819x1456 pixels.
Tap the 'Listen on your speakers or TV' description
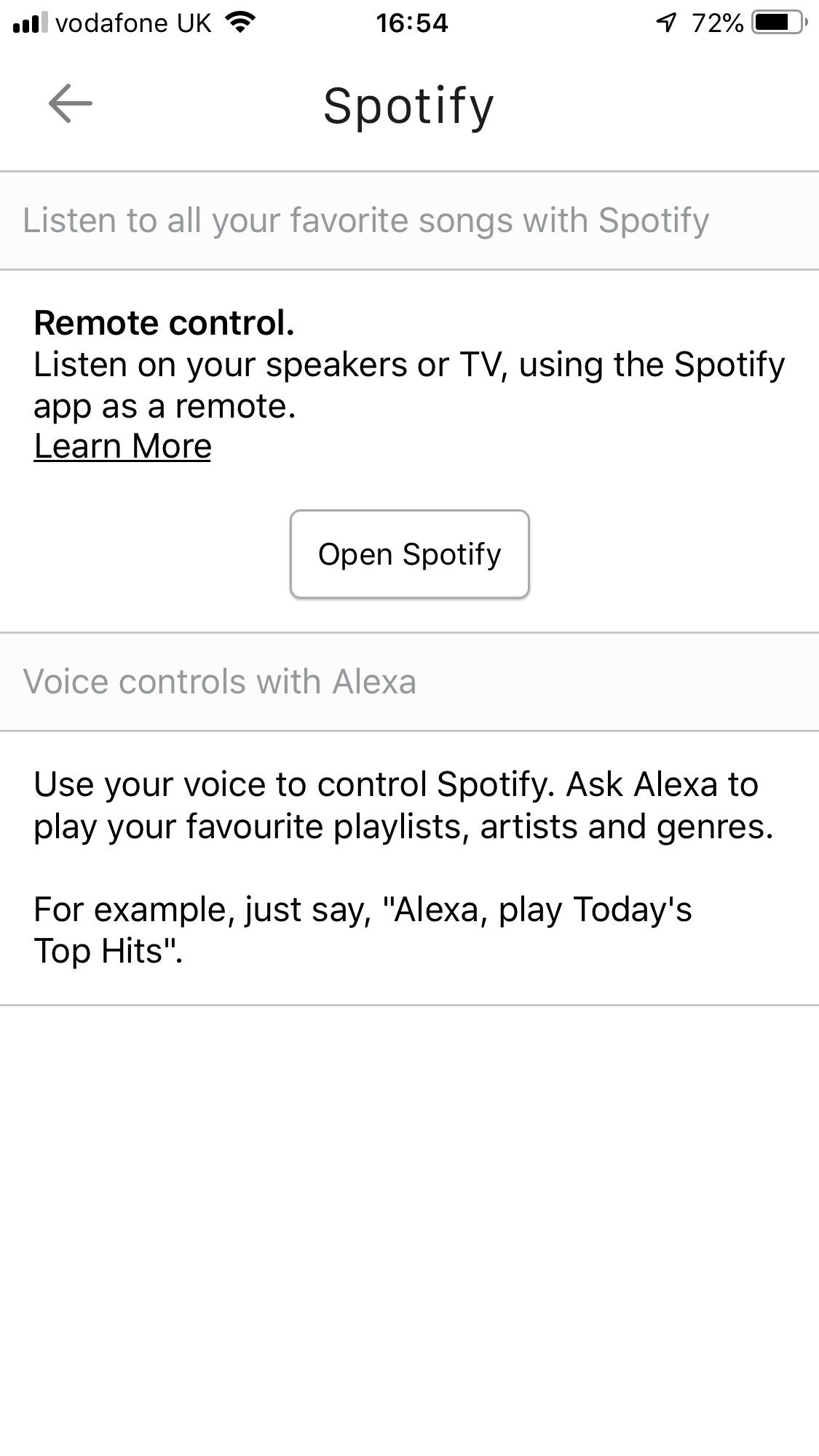click(x=408, y=385)
